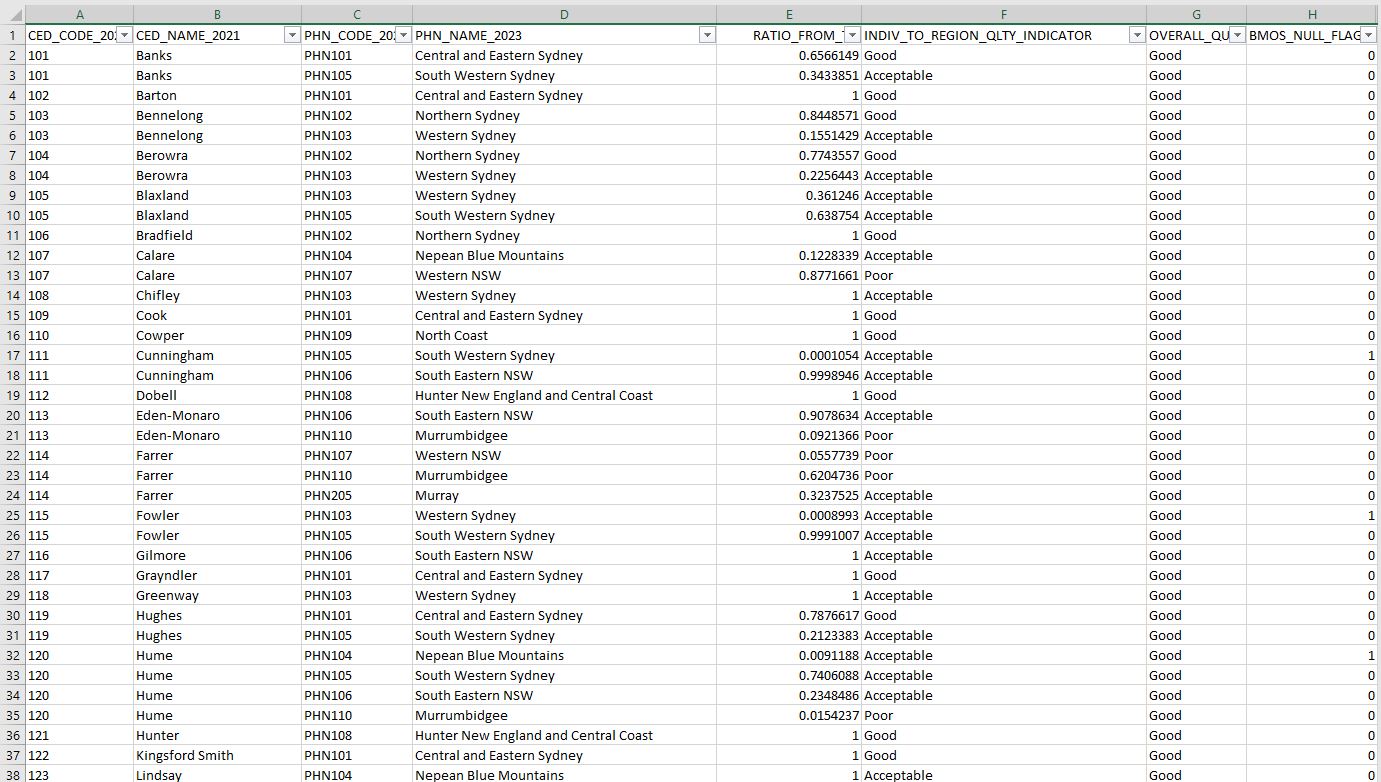Select the ratio value 0.0008993
Image resolution: width=1381 pixels, height=782 pixels.
coord(789,515)
